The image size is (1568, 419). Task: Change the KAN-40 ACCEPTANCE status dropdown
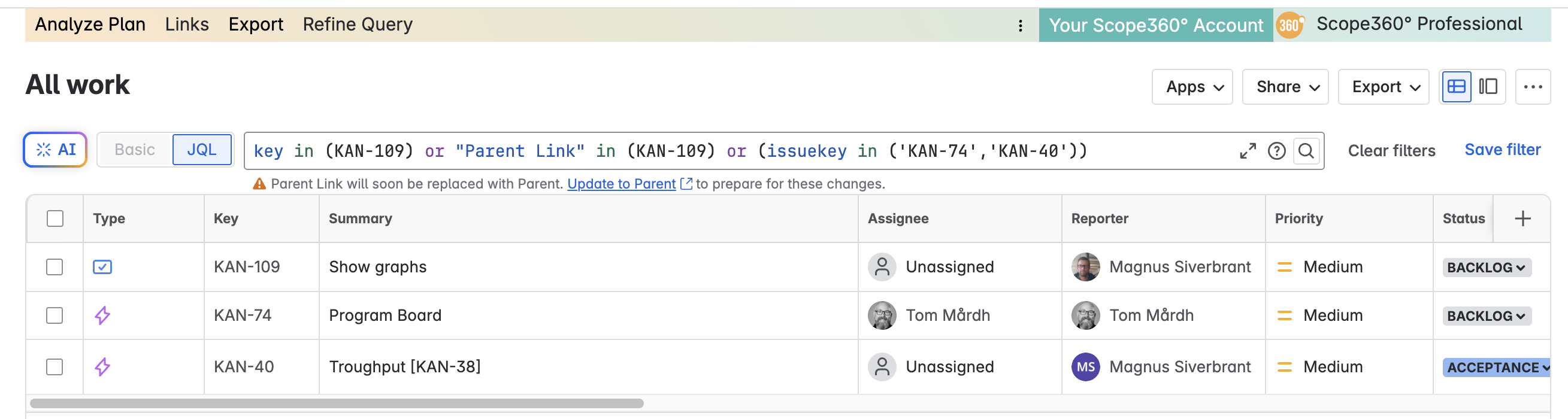(1497, 368)
